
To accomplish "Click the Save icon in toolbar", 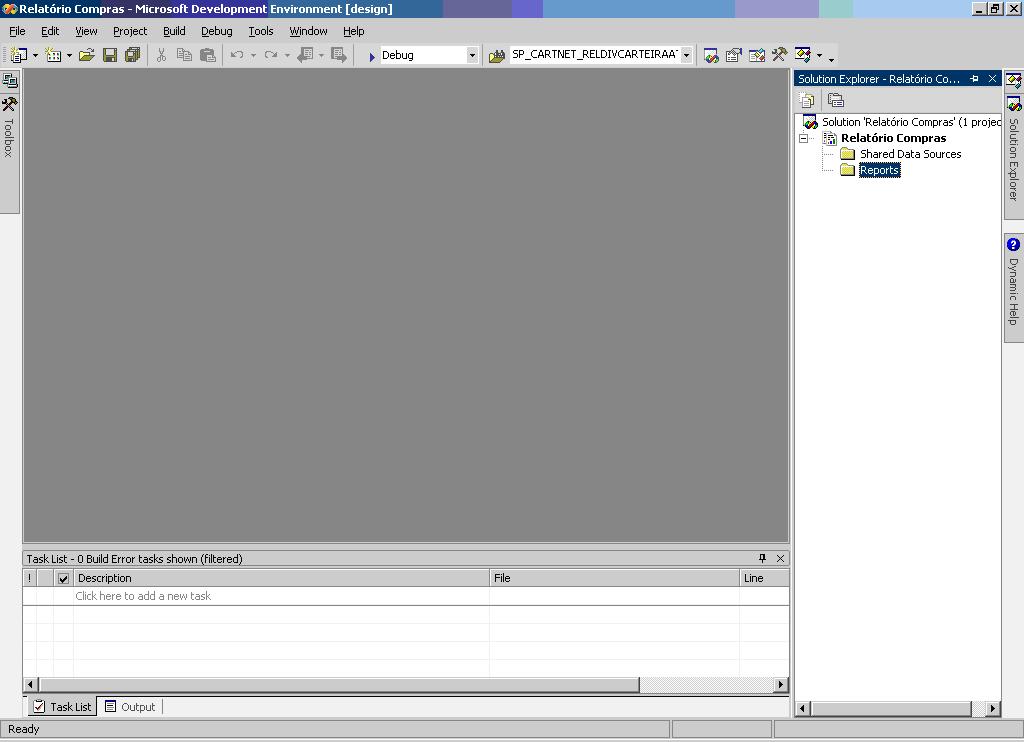I will click(x=110, y=55).
